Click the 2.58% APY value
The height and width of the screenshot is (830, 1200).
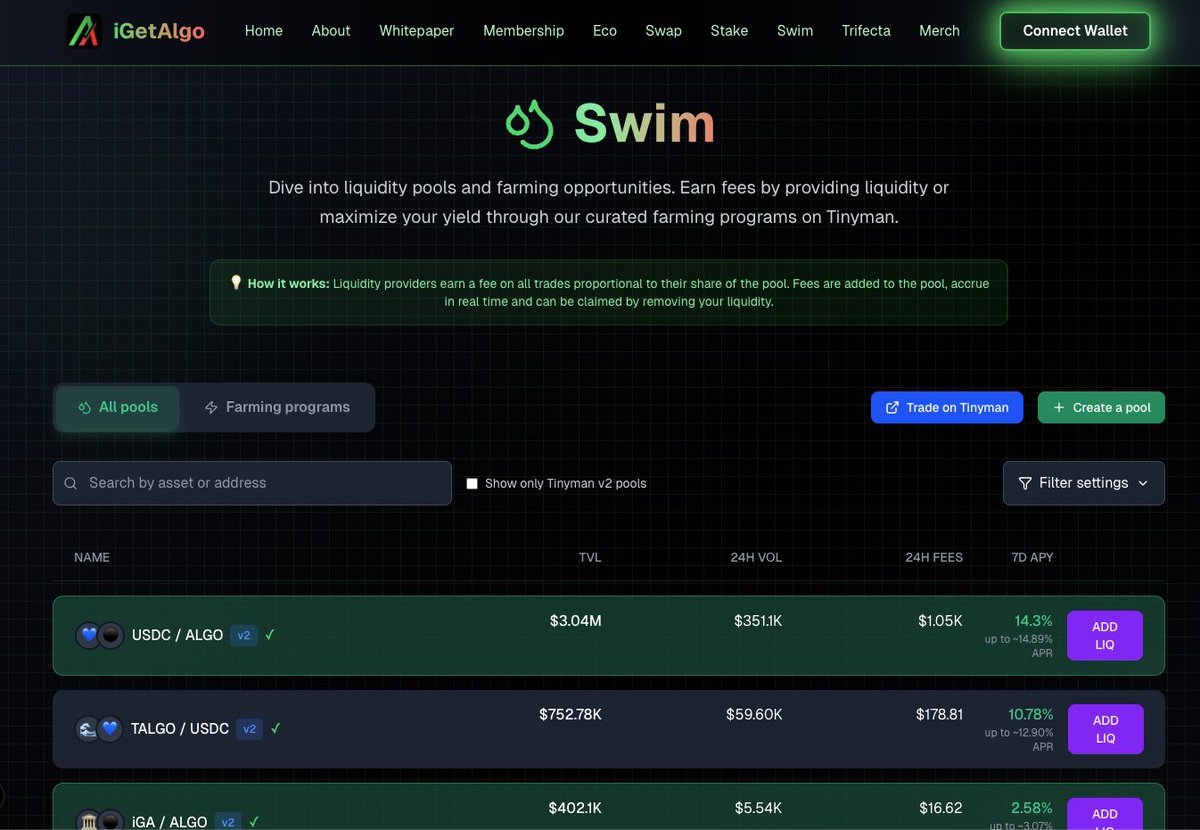1032,807
